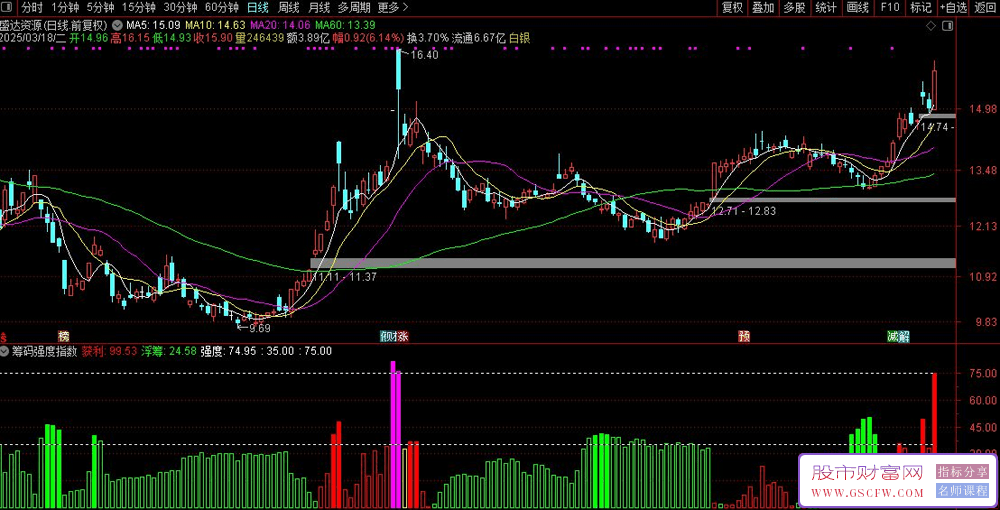The height and width of the screenshot is (510, 1000).
Task: Click the 叠加 overlay button
Action: point(763,8)
